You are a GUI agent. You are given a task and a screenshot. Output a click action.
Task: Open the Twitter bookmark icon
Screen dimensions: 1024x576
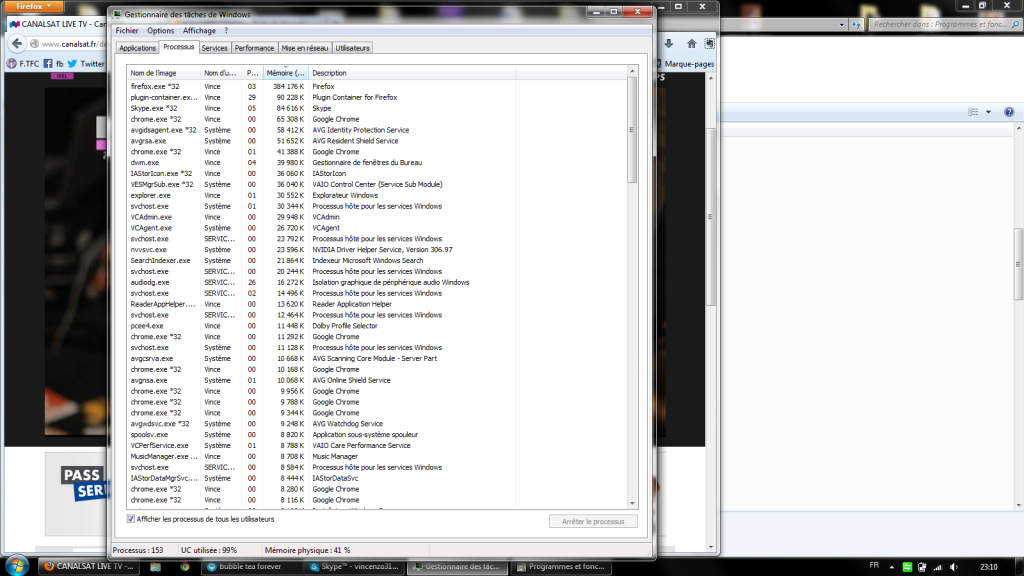click(72, 63)
